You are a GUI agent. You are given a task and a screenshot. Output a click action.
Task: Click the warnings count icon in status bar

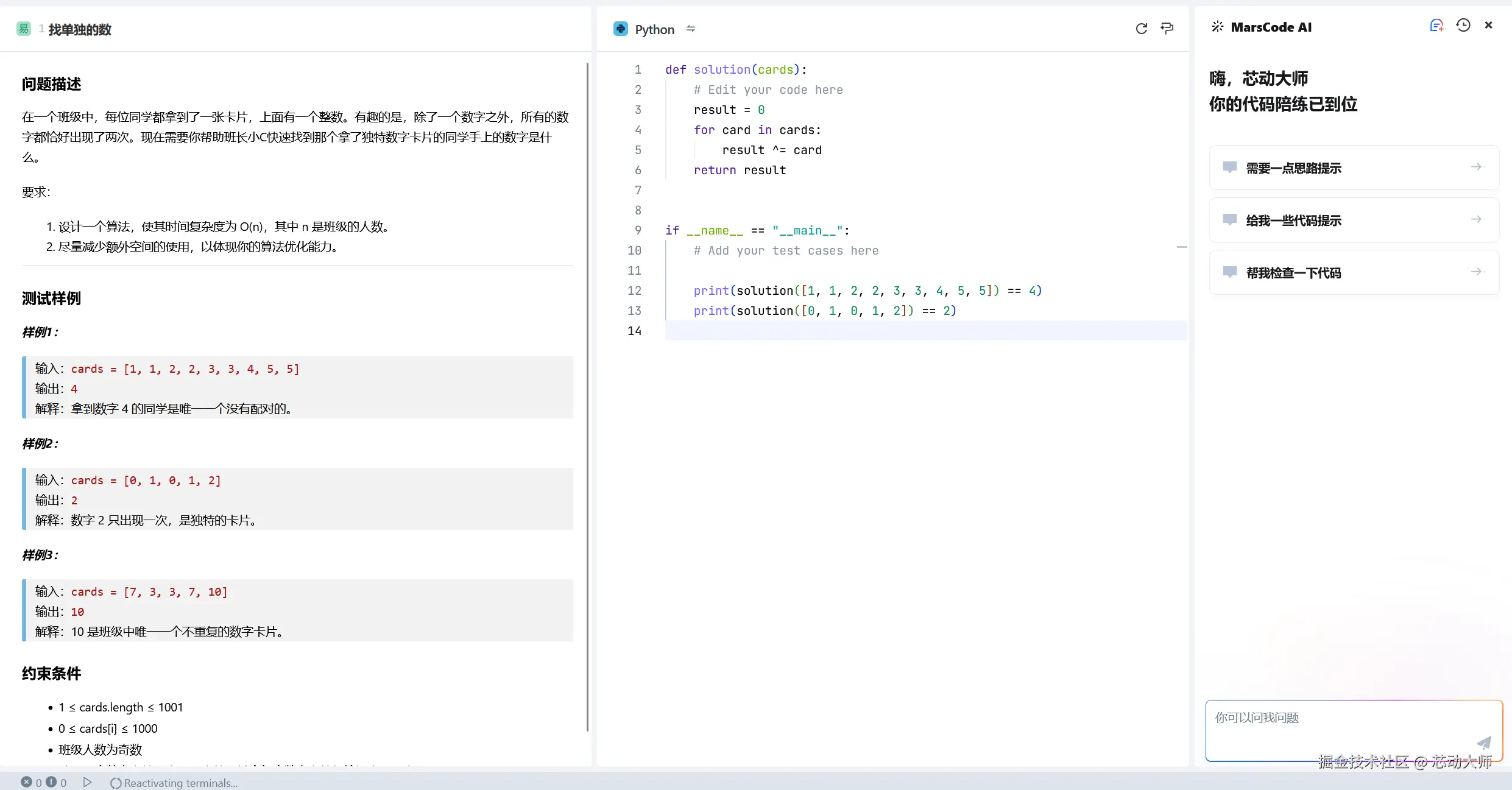pos(52,782)
